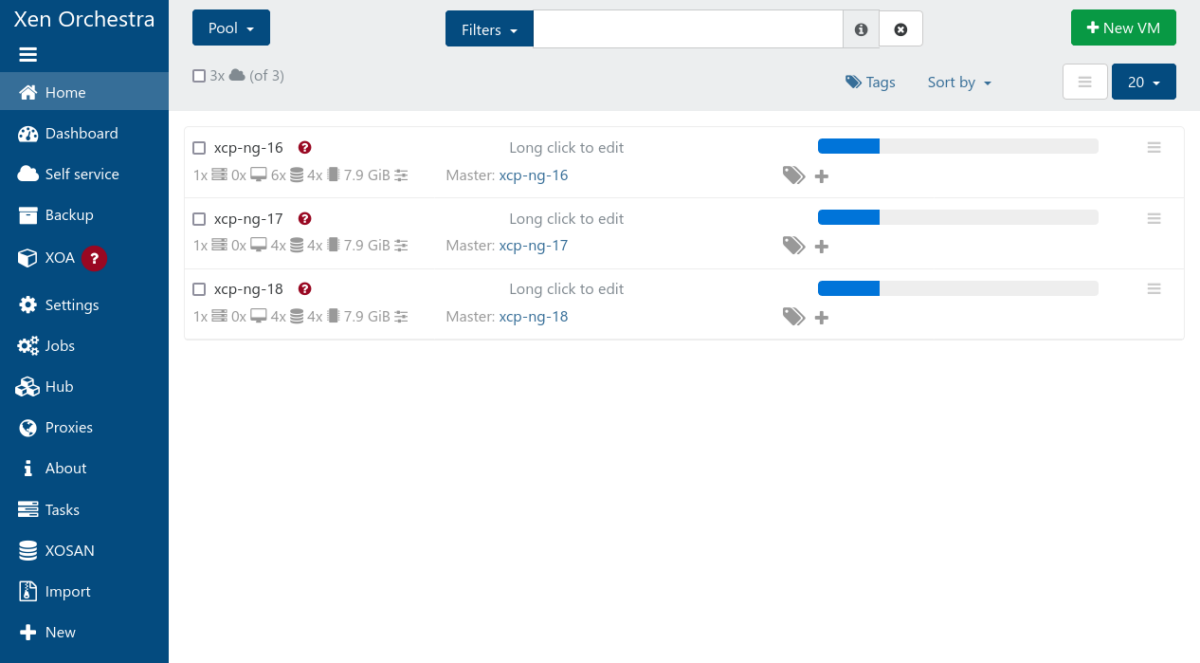Click the red help badge next to XOA
The height and width of the screenshot is (663, 1200).
point(93,257)
